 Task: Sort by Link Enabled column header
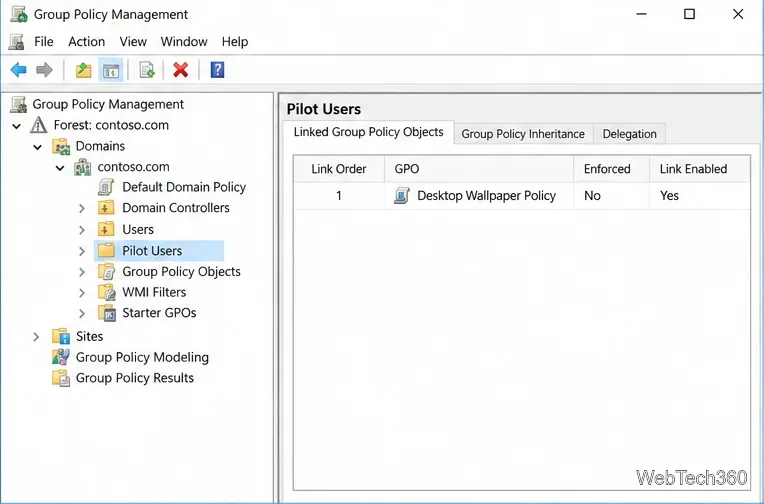click(700, 169)
